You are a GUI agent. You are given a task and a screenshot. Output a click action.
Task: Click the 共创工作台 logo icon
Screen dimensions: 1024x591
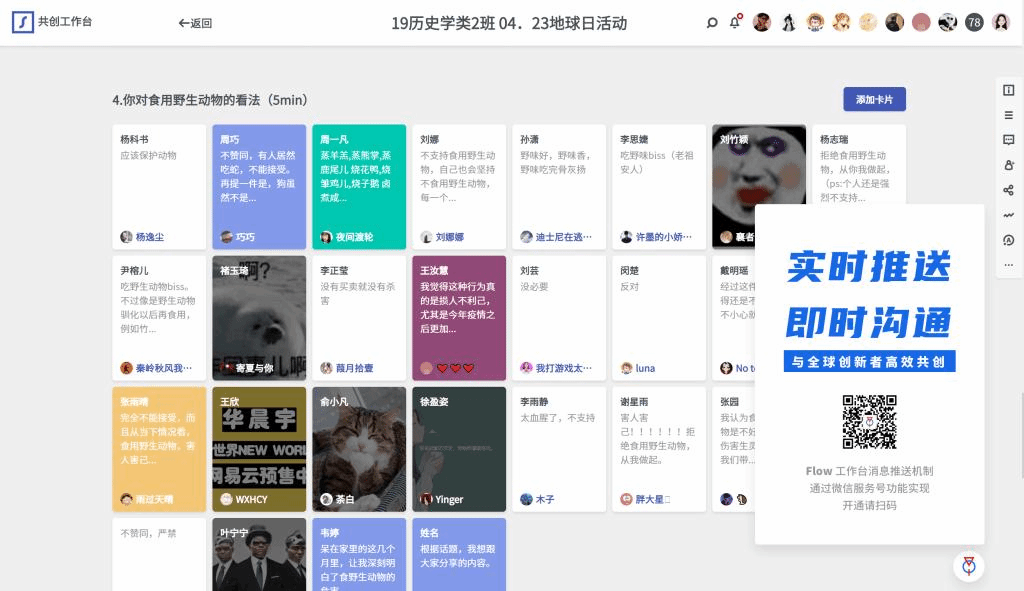[x=23, y=22]
